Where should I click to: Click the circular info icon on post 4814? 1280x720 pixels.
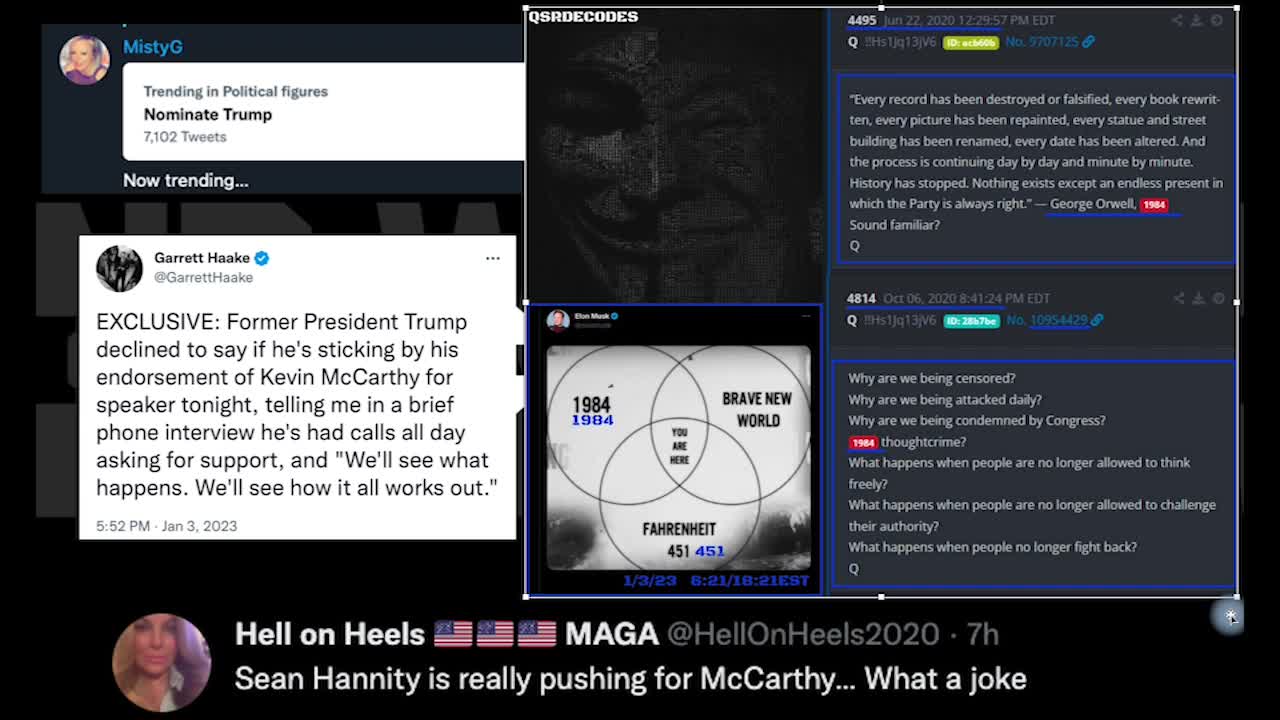1218,298
